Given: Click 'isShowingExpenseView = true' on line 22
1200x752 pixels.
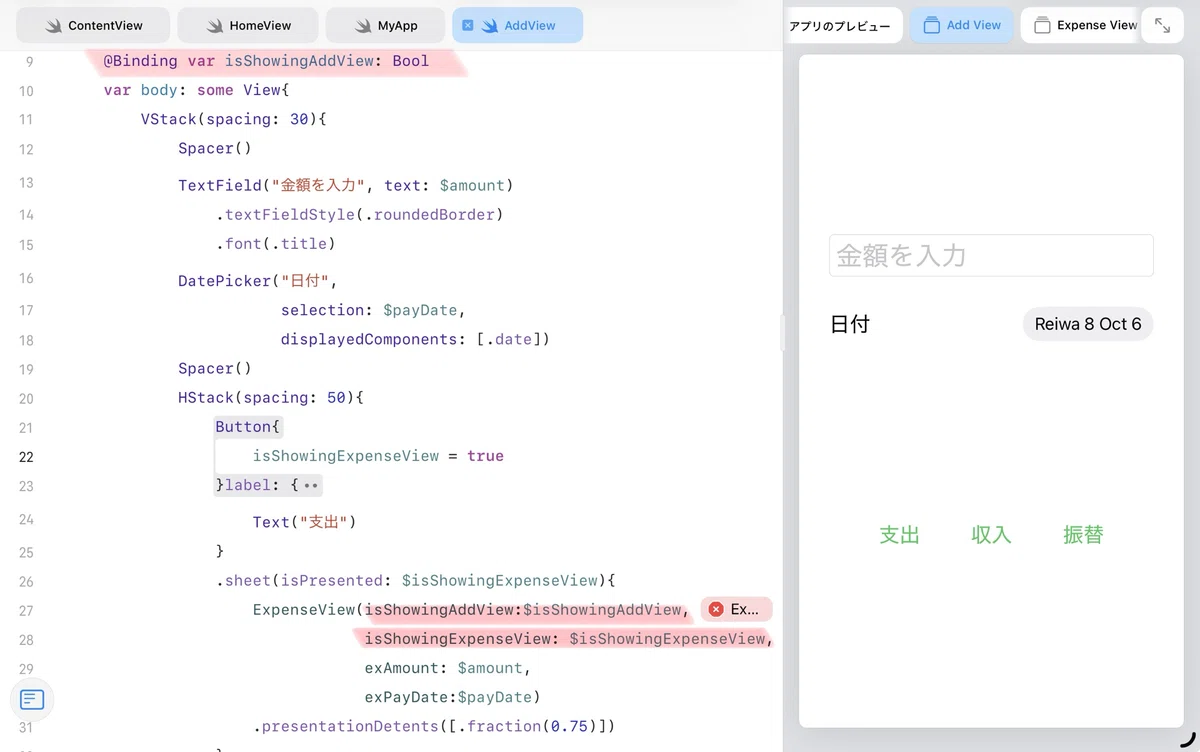Looking at the screenshot, I should (378, 456).
